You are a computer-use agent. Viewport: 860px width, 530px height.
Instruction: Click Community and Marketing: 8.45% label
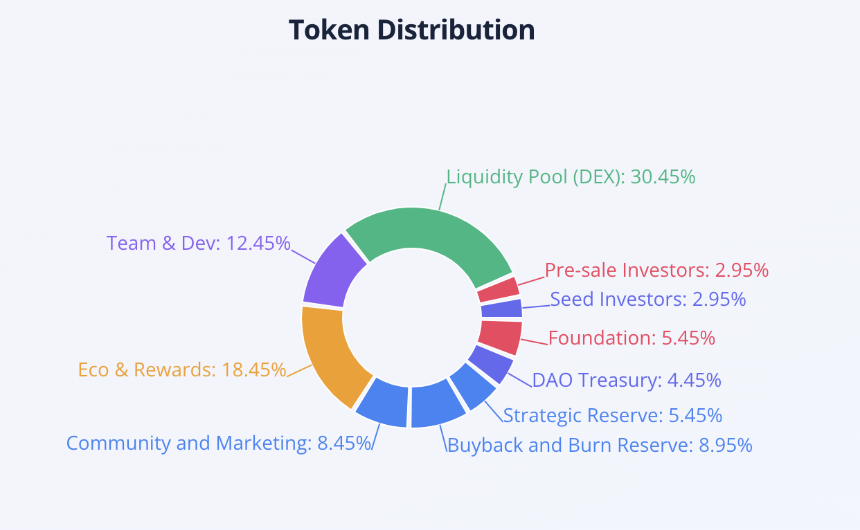(x=219, y=443)
